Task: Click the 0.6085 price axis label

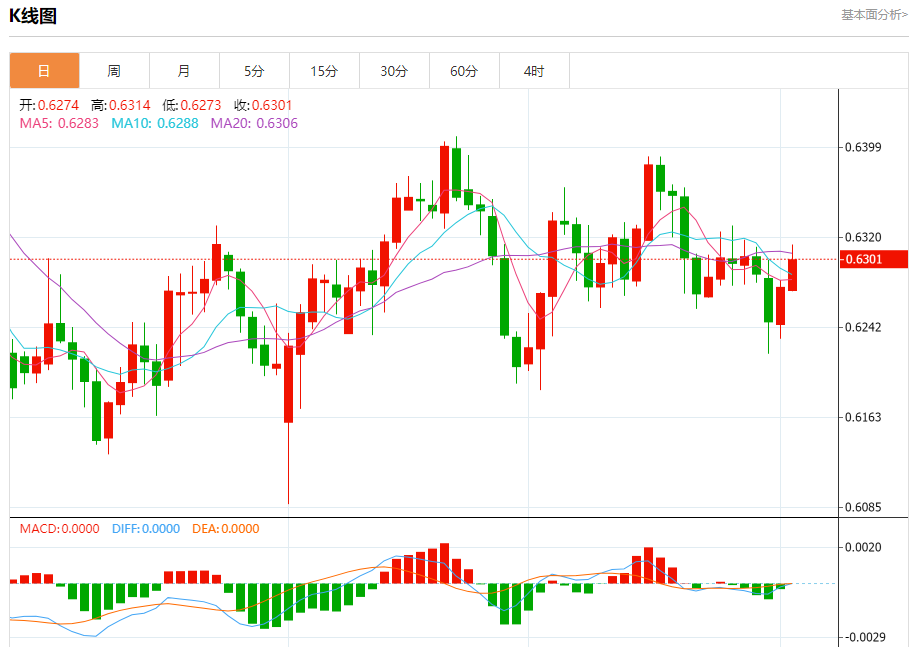Action: coord(863,508)
